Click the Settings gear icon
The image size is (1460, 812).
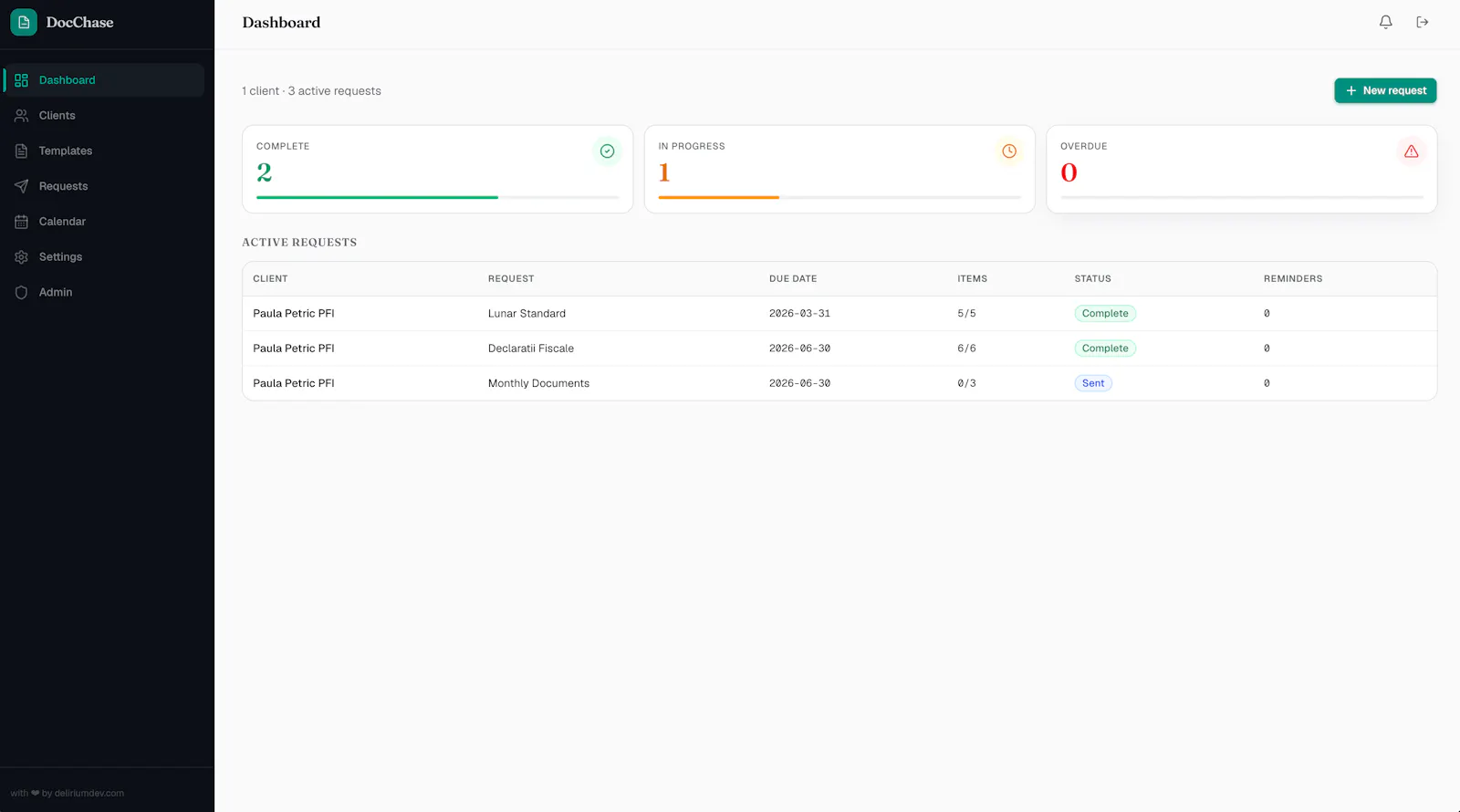(22, 257)
